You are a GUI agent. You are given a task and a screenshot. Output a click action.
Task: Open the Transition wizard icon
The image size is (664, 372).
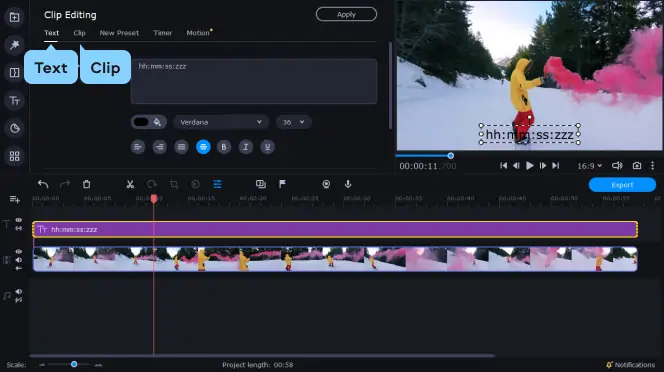click(261, 184)
